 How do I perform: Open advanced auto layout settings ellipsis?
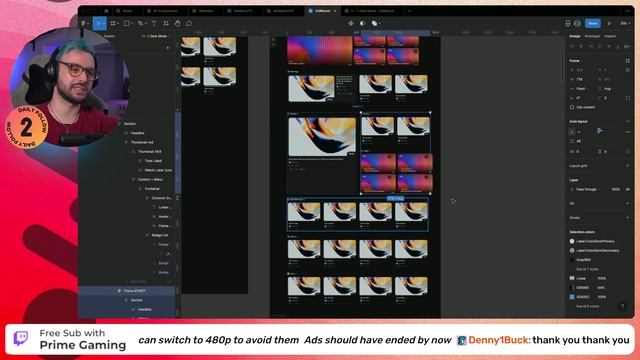[627, 132]
